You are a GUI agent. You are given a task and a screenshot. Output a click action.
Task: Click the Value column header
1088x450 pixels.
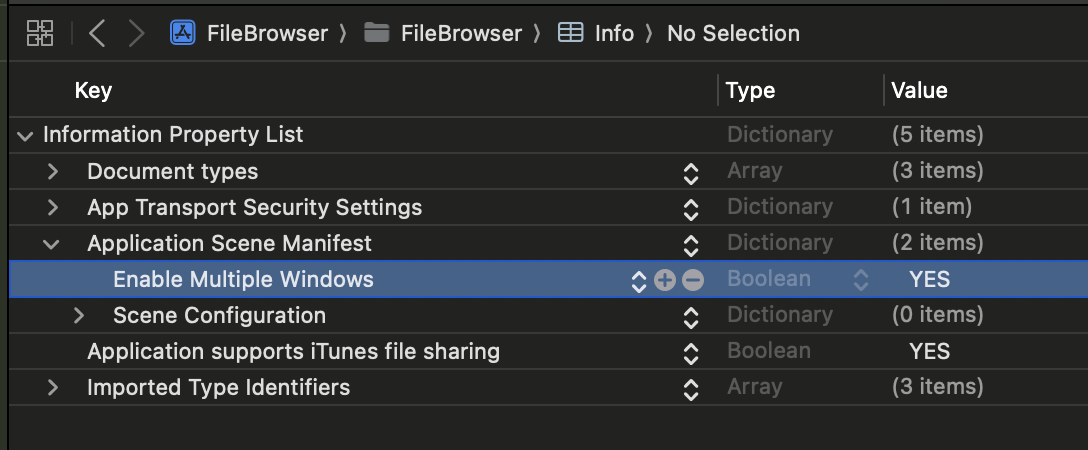pyautogui.click(x=919, y=90)
